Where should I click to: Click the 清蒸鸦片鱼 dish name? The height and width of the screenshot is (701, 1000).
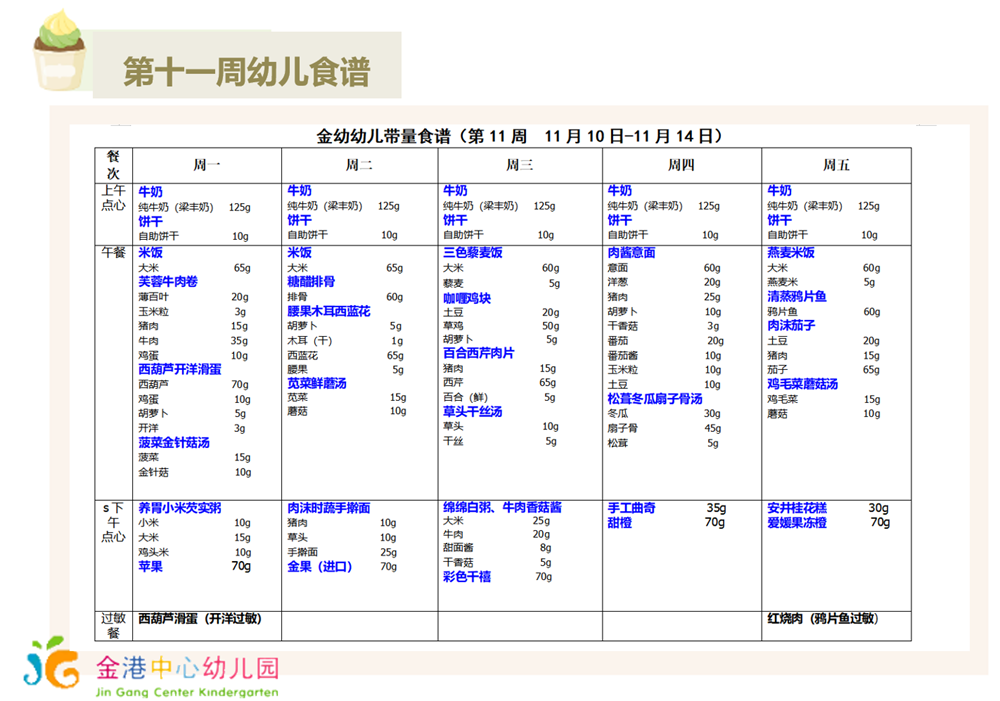797,297
